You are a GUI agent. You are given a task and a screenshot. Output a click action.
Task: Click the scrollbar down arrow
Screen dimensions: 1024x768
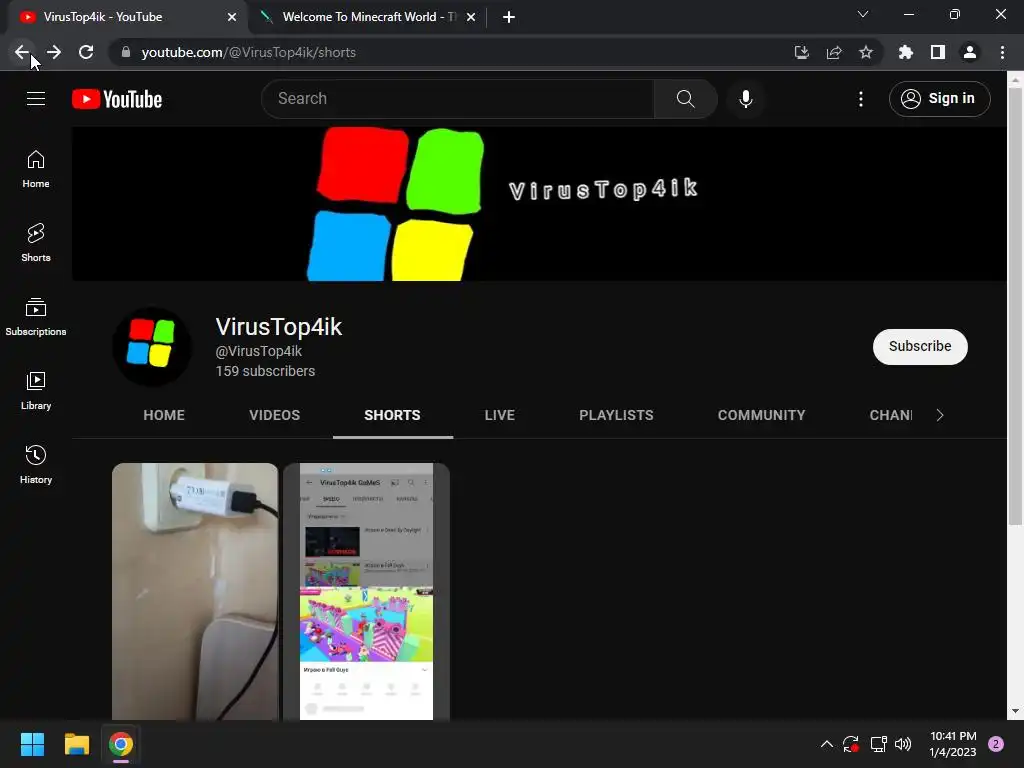pyautogui.click(x=1015, y=711)
